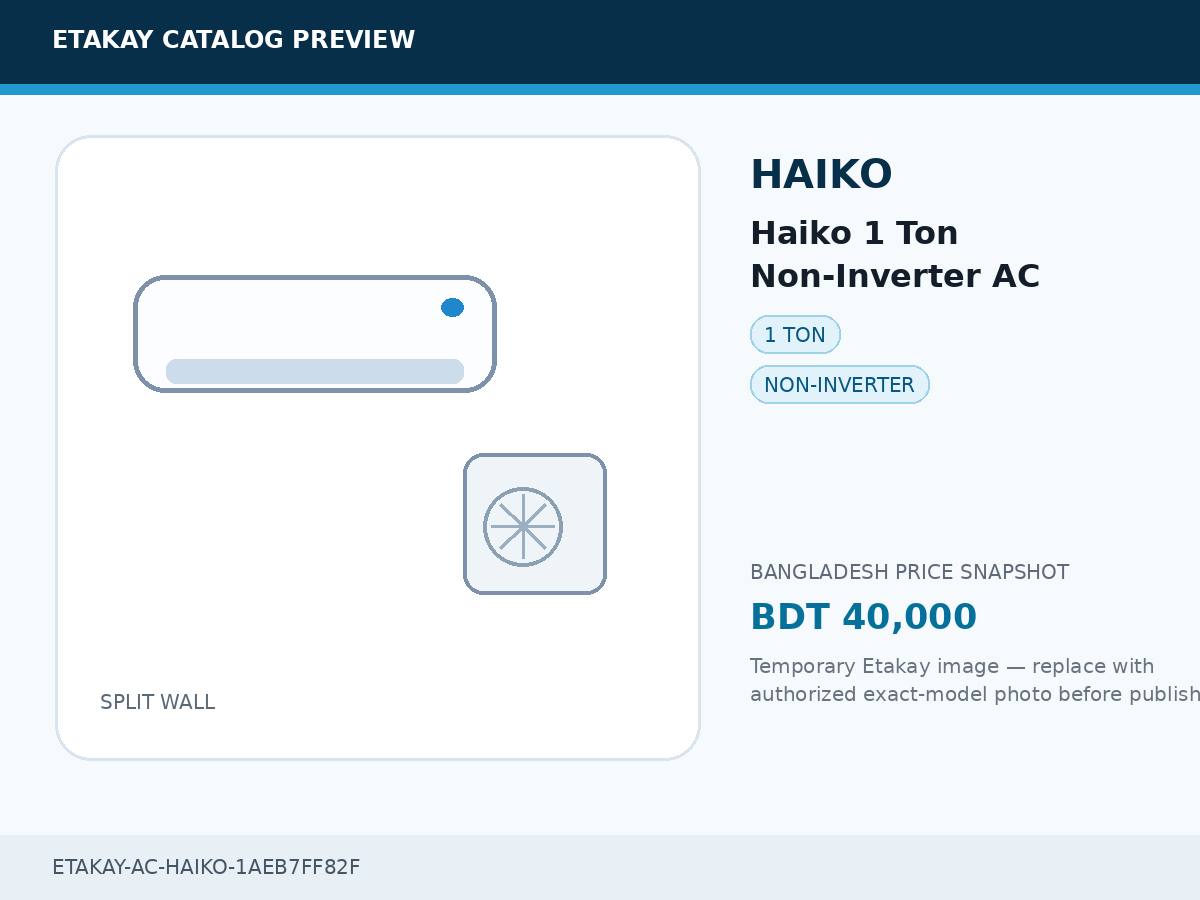The width and height of the screenshot is (1200, 900).
Task: Click the HAIKO brand heading
Action: point(821,175)
